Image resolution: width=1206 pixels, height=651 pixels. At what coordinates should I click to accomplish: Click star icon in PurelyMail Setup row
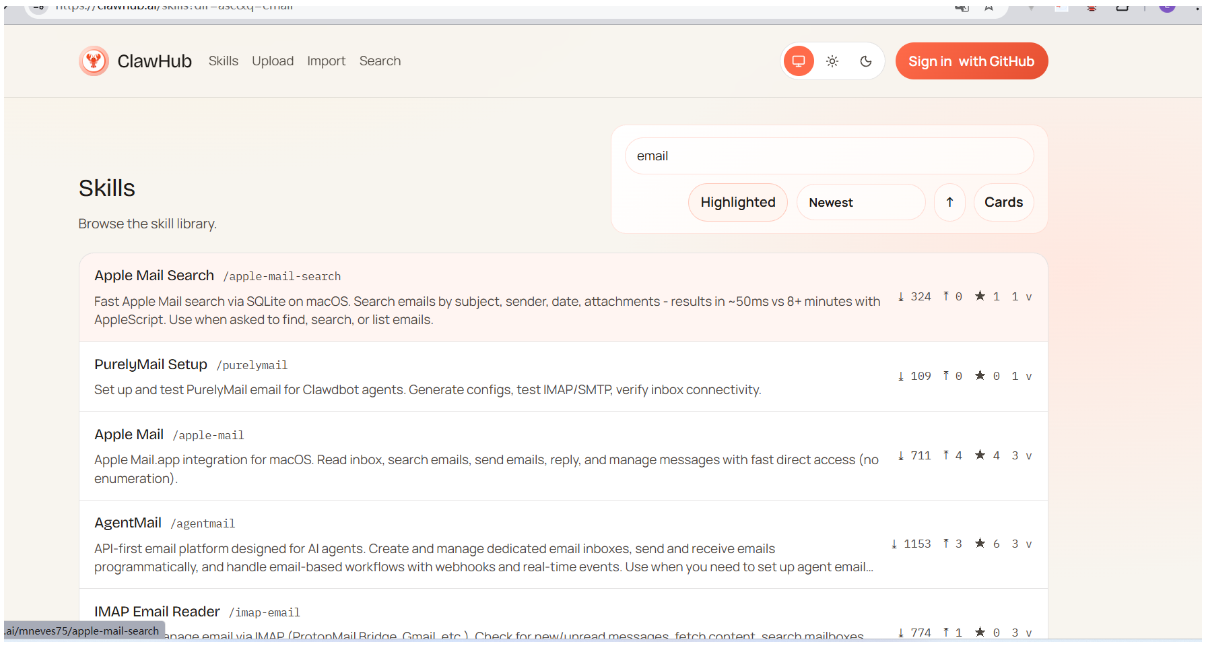pyautogui.click(x=980, y=376)
